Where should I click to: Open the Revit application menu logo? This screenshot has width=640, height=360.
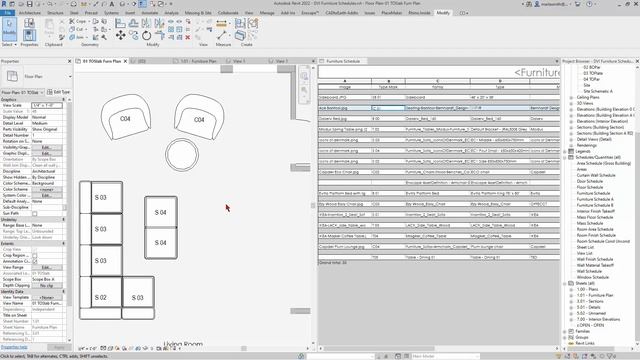click(x=4, y=4)
